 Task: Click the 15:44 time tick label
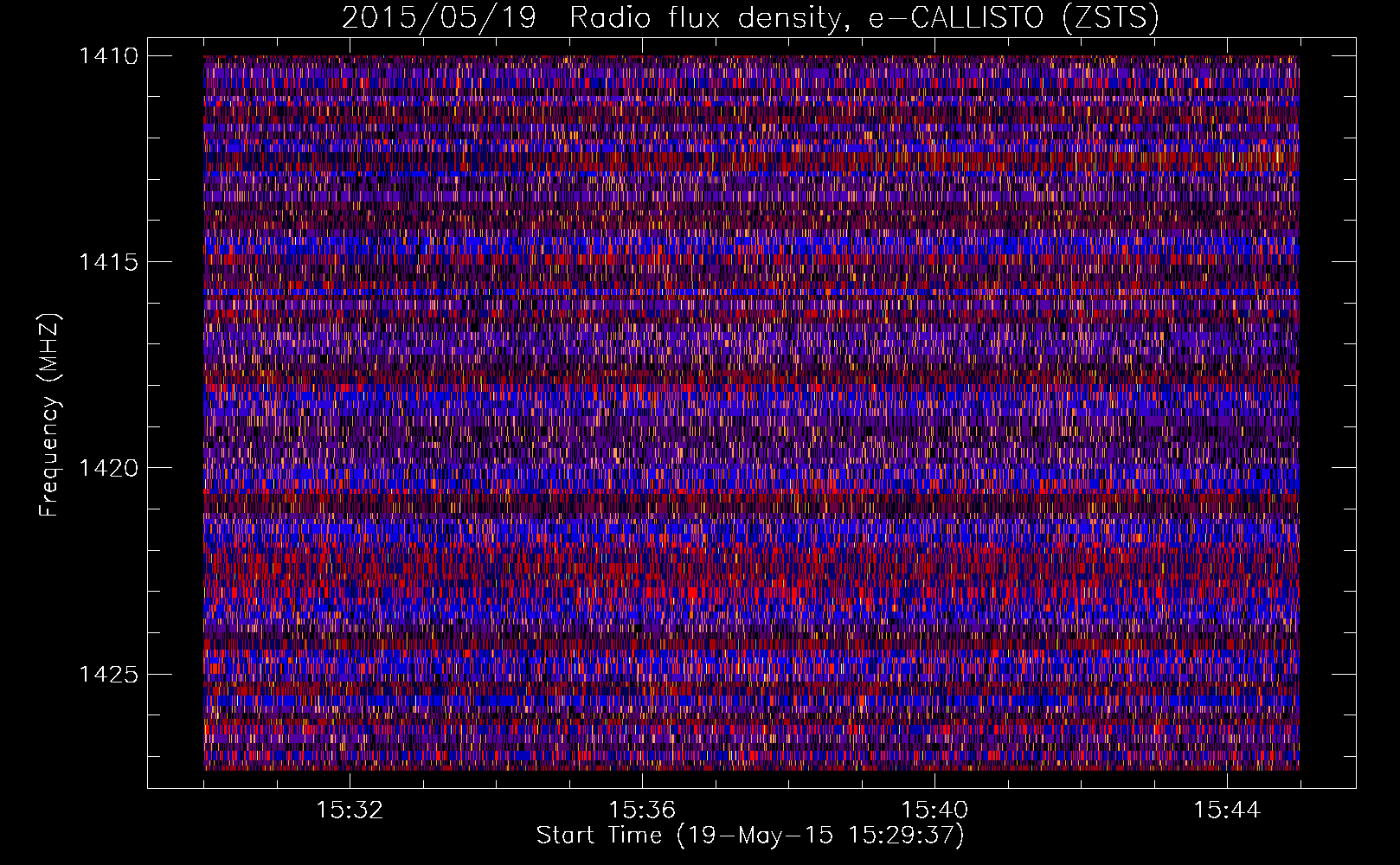pyautogui.click(x=1227, y=811)
